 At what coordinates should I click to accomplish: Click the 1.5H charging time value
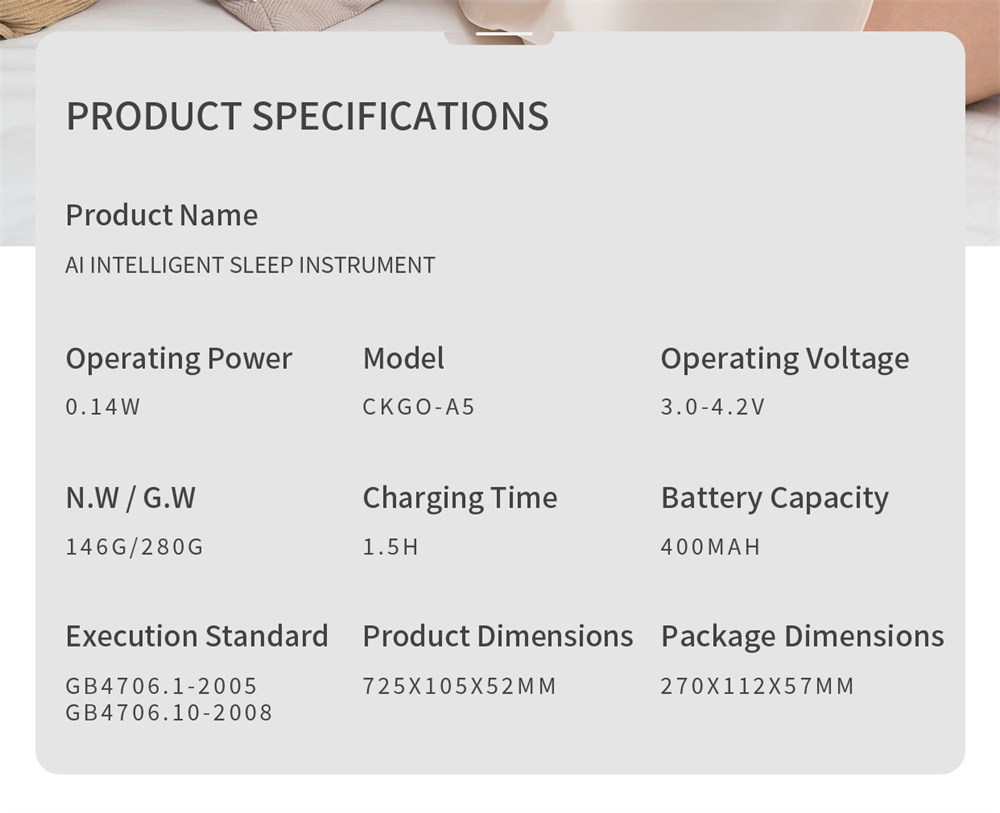click(x=390, y=547)
